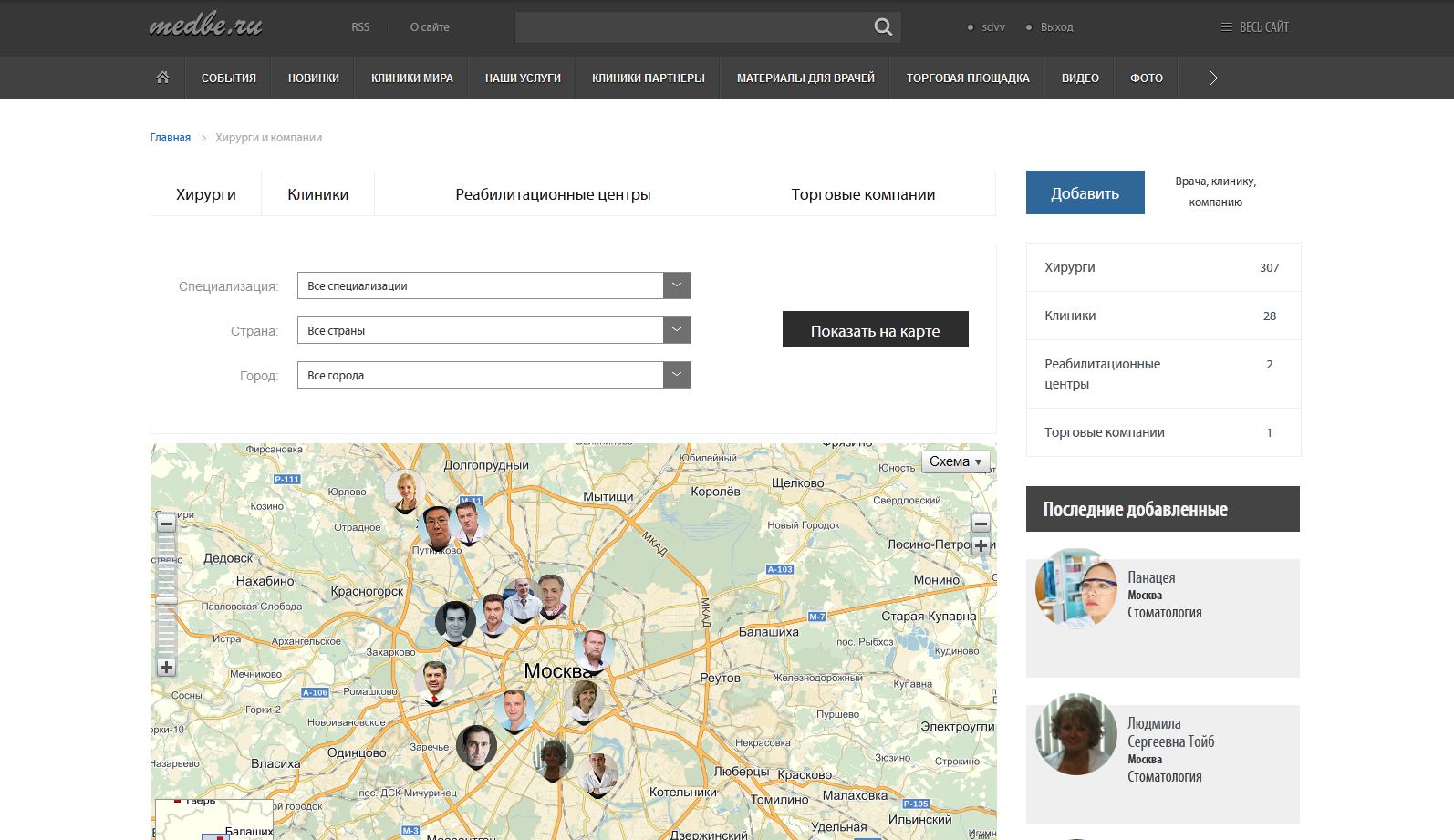Click the right-side map plus button
This screenshot has width=1454, height=840.
click(981, 546)
